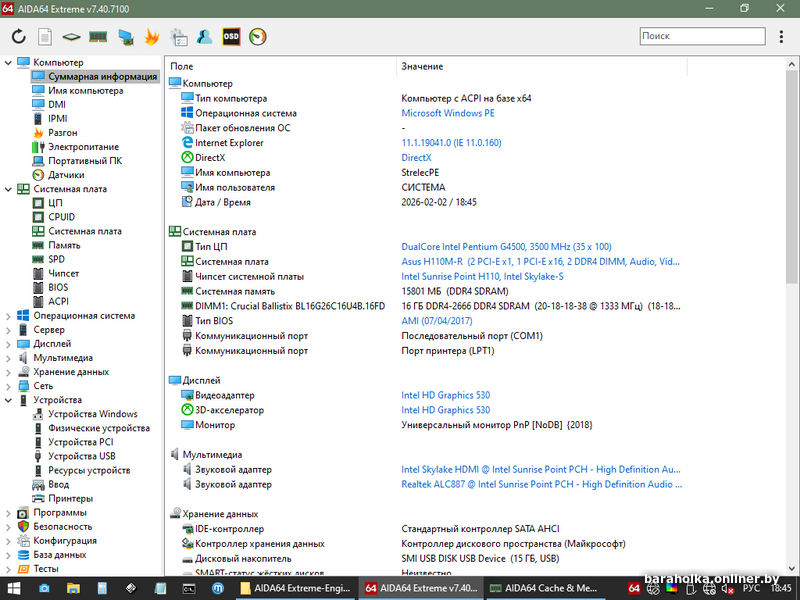Click the Realtek ALC887 audio adapter link
The image size is (800, 600).
tap(540, 485)
